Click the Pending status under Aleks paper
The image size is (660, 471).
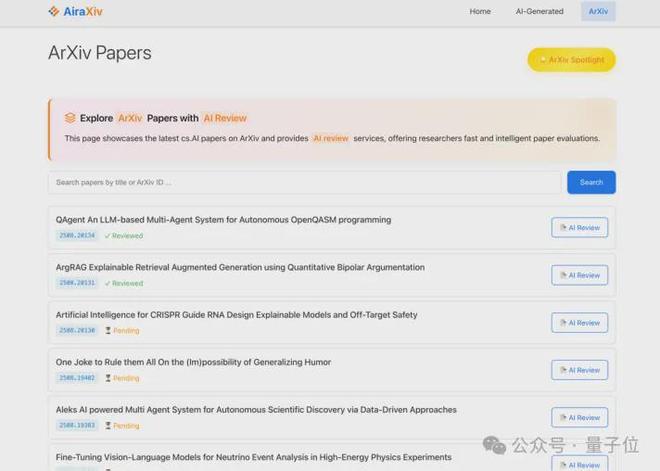126,426
